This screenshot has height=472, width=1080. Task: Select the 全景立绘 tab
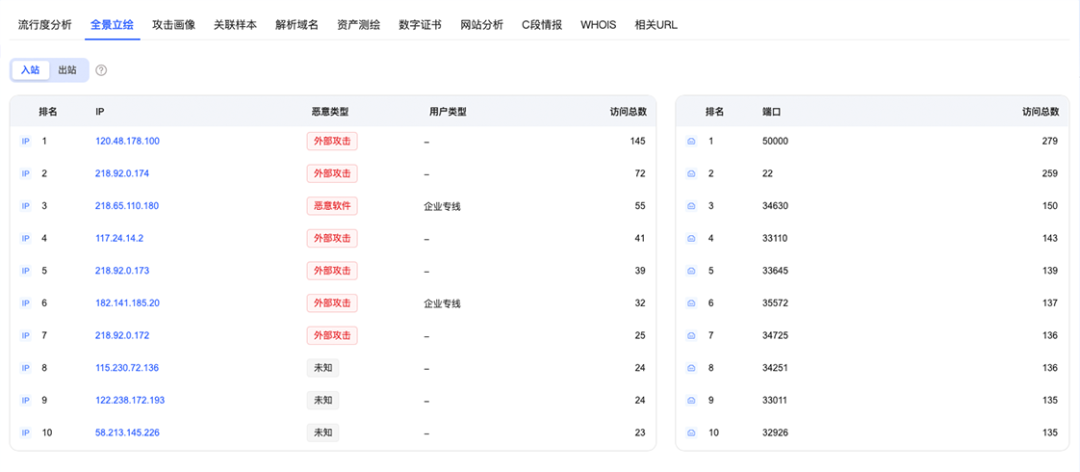(112, 25)
